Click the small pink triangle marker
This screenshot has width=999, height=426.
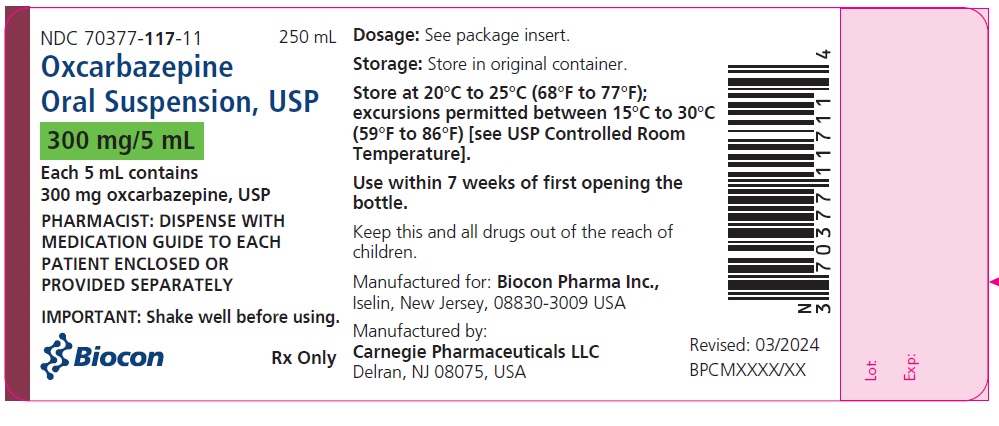992,282
